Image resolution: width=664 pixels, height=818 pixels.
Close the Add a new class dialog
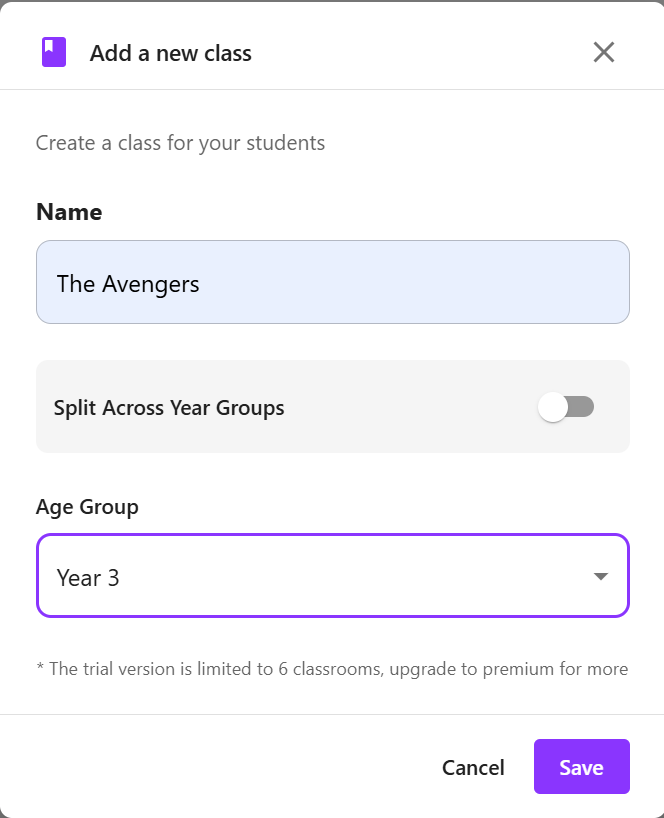point(603,52)
